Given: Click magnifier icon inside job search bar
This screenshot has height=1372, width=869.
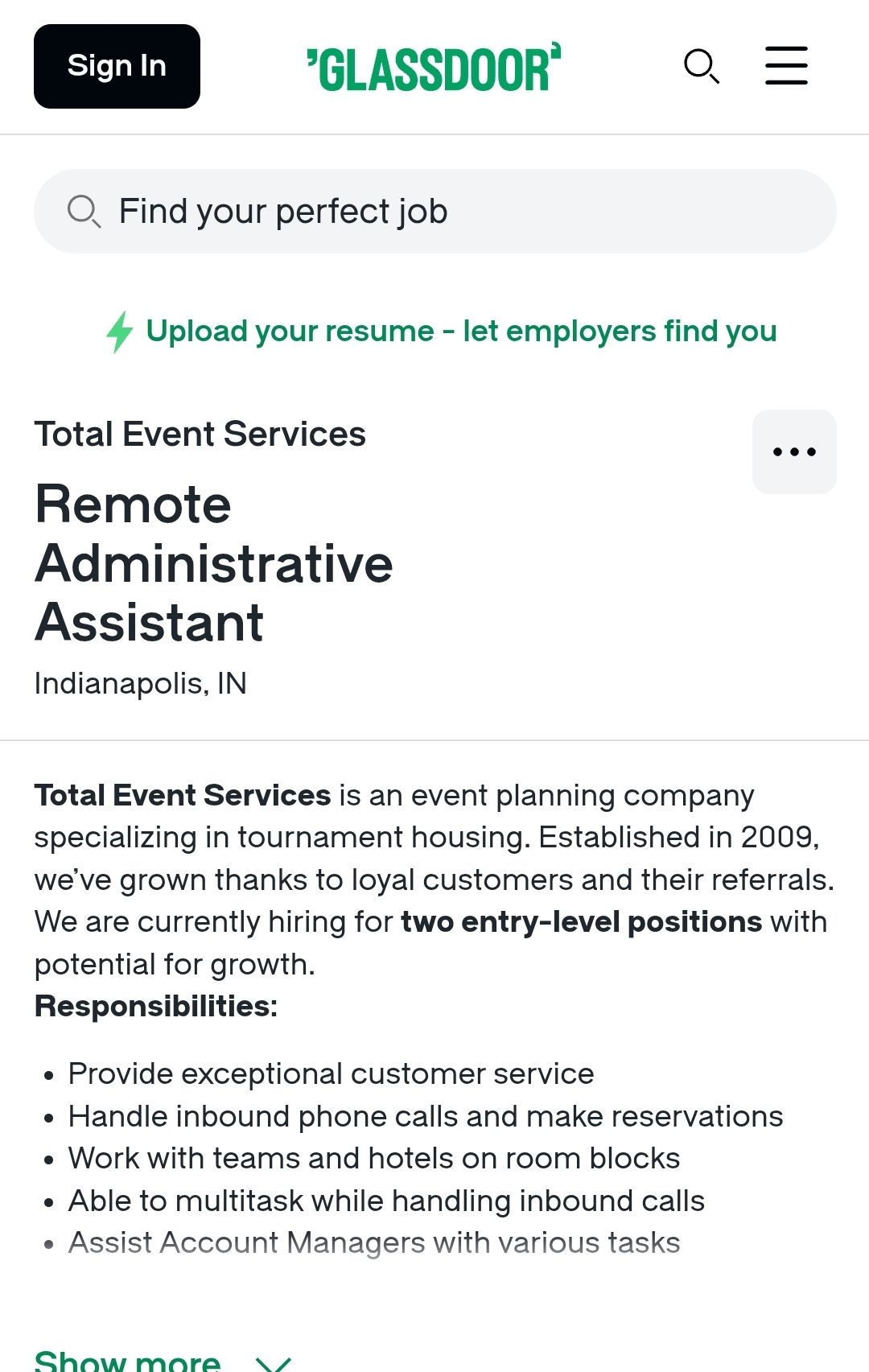Looking at the screenshot, I should click(x=84, y=212).
